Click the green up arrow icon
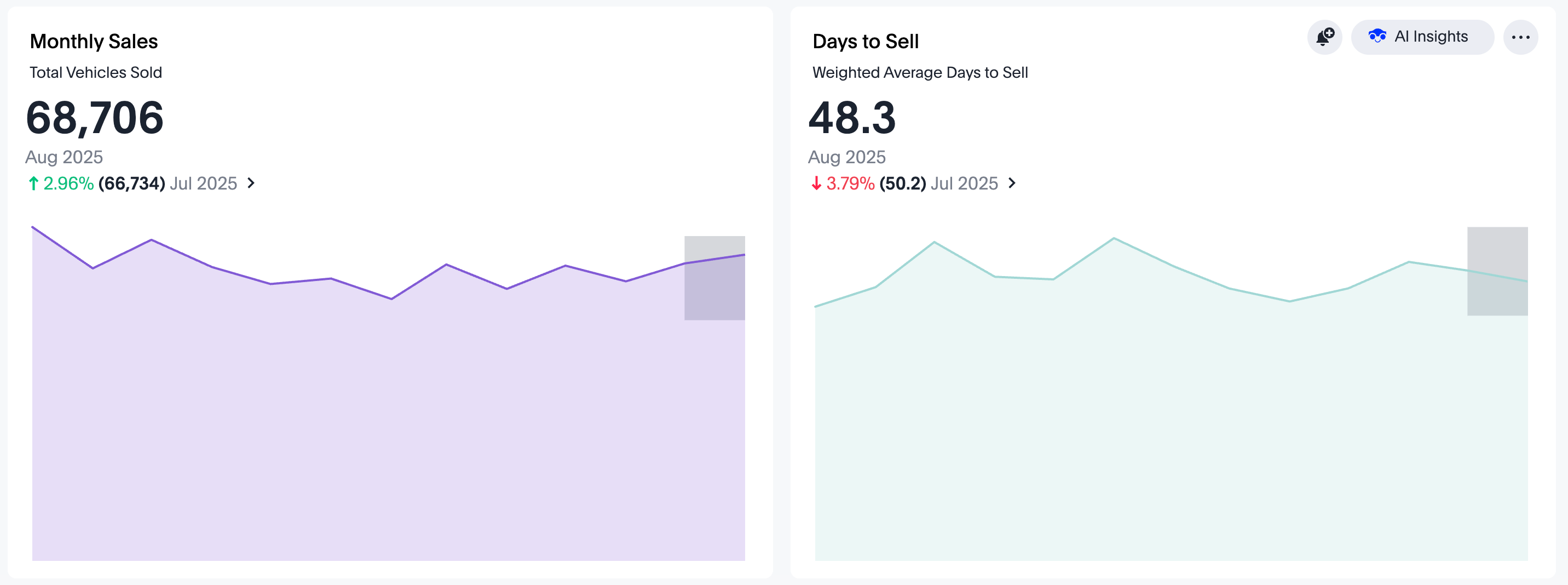Screen dimensions: 1568x585 (x=33, y=183)
